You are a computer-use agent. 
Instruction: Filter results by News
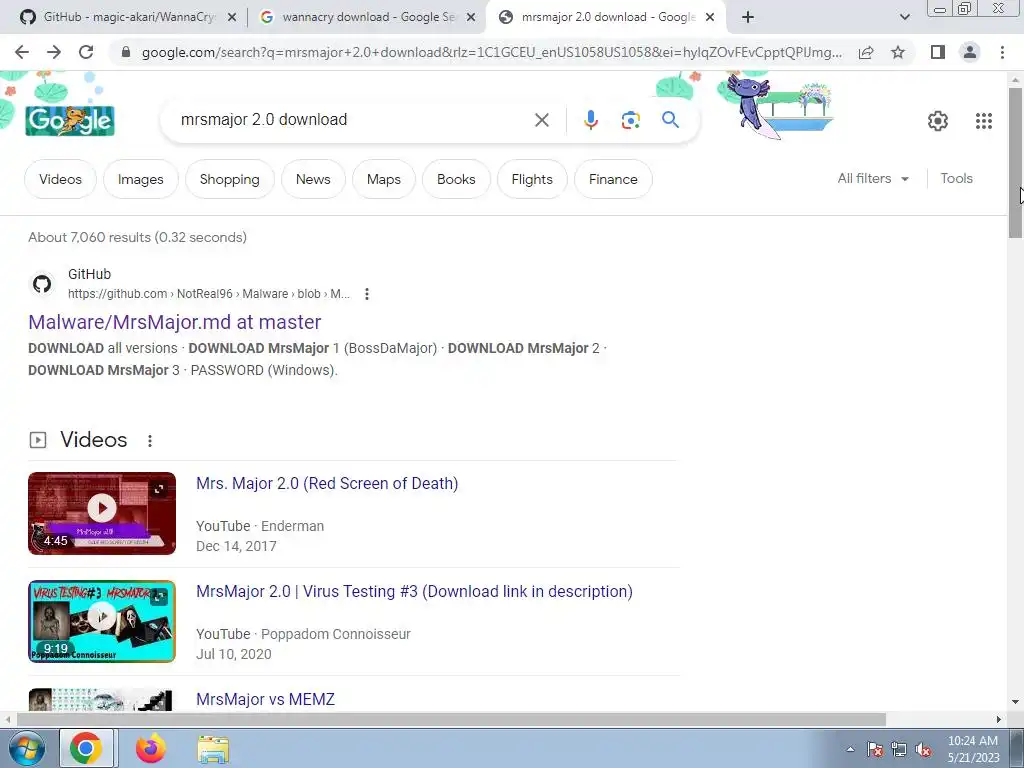tap(313, 179)
